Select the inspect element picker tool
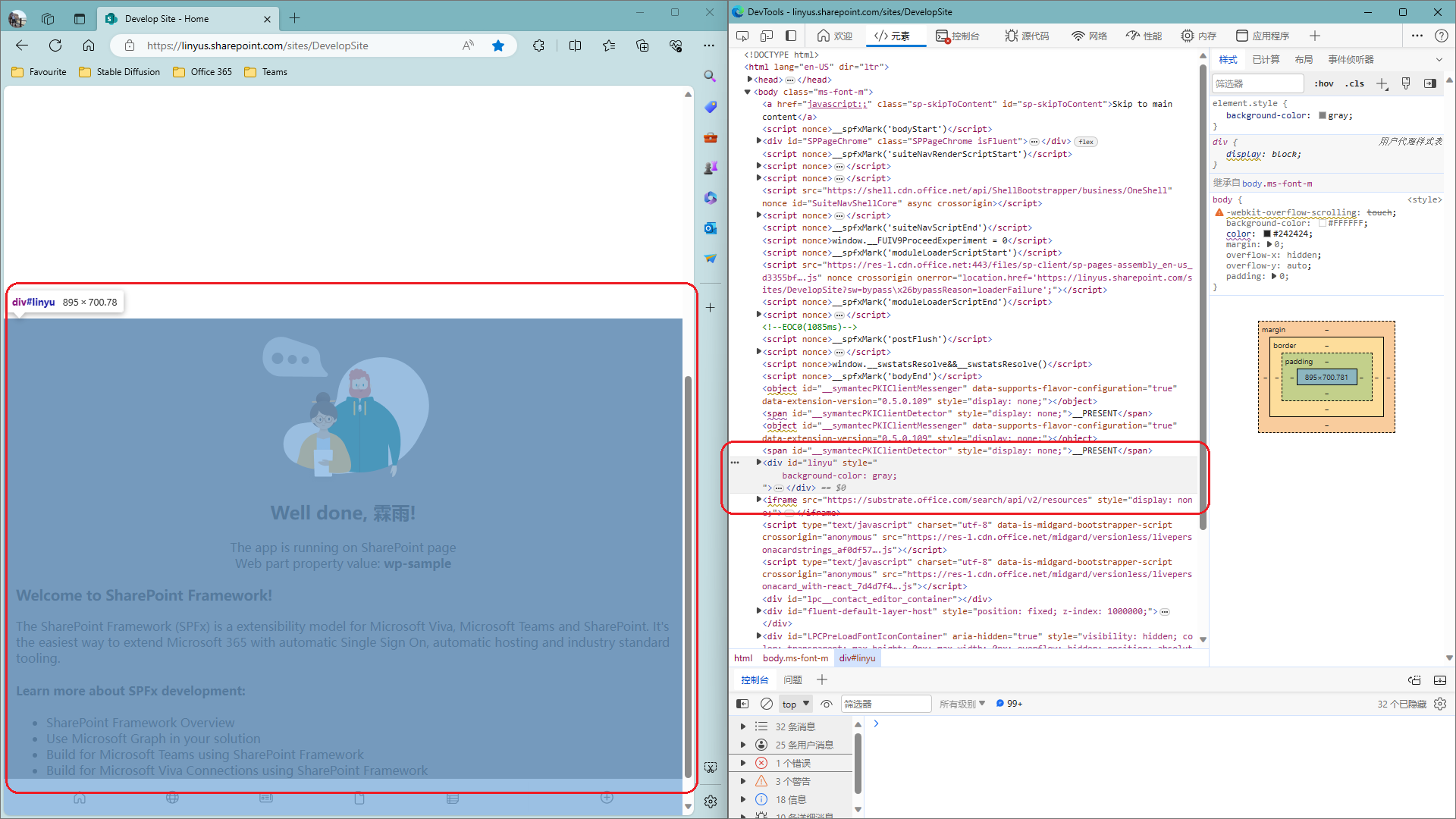 pos(742,36)
